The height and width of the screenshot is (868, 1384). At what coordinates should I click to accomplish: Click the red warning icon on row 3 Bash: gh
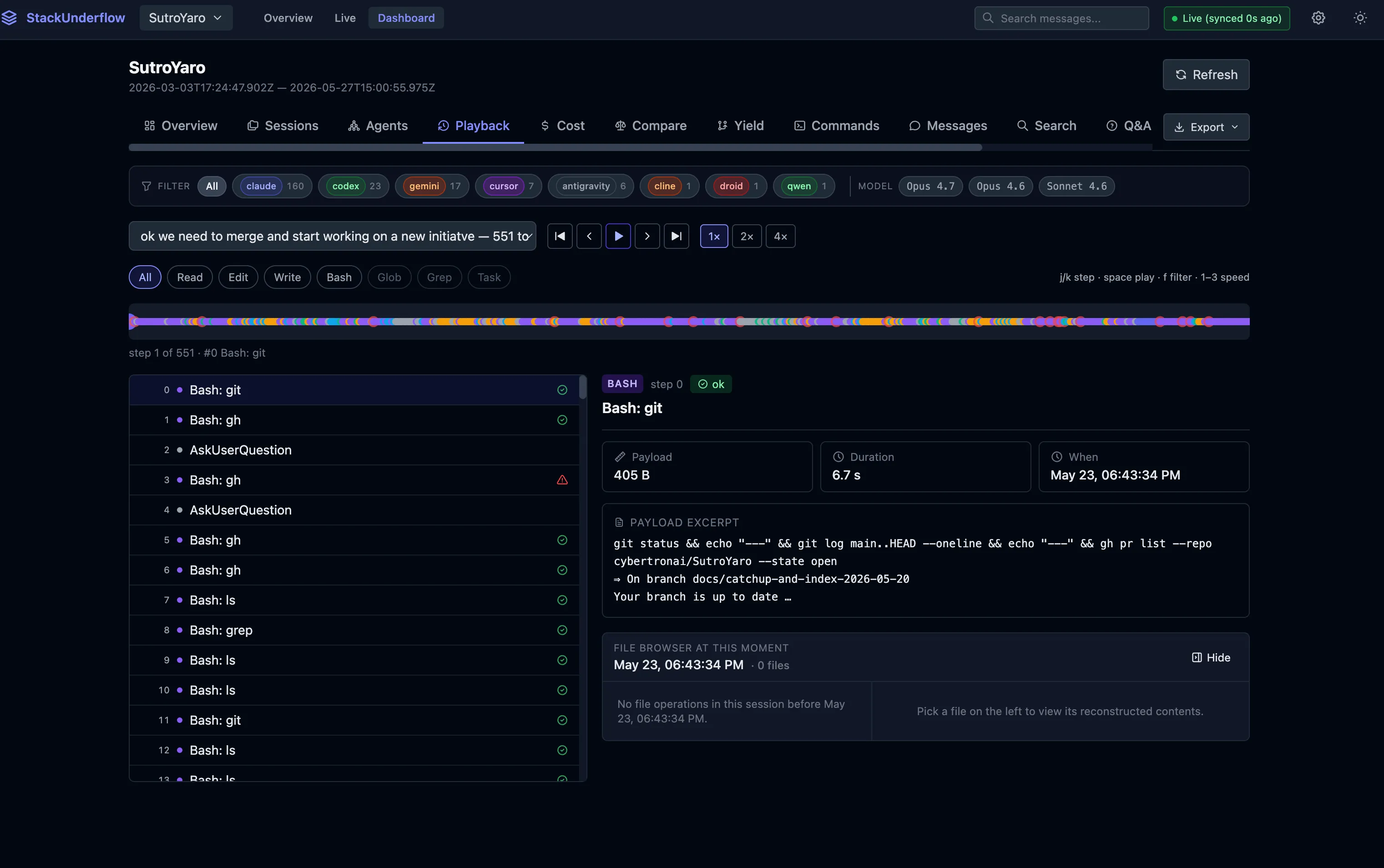[x=562, y=480]
